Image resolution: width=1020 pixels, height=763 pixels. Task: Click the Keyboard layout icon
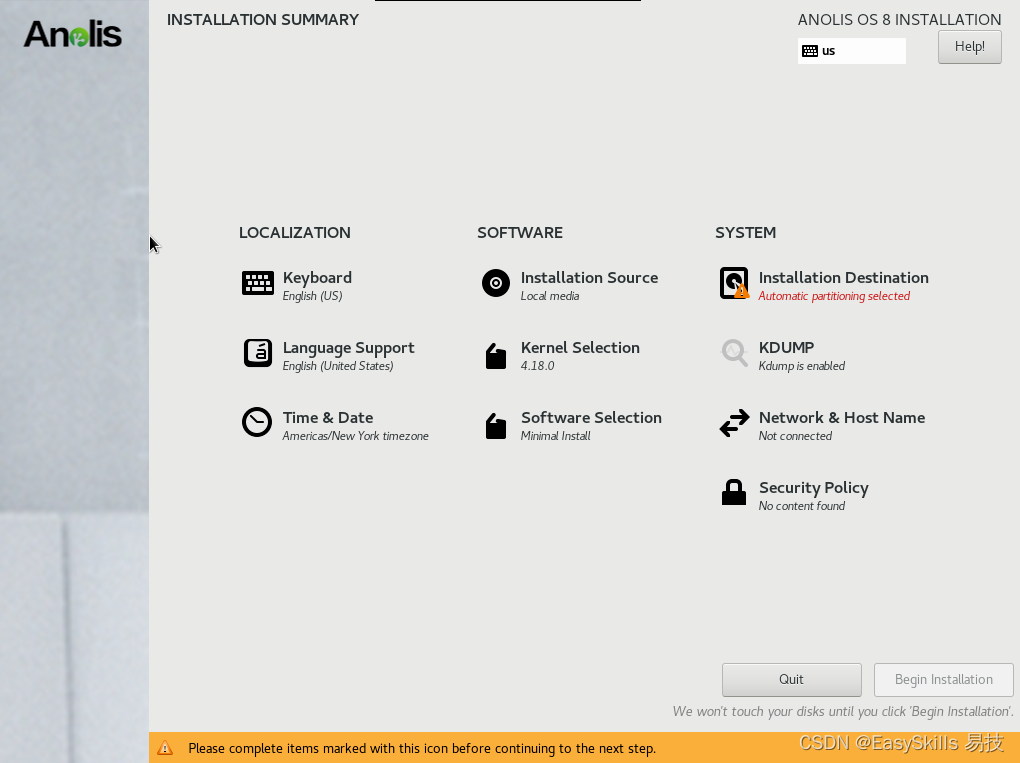(x=258, y=284)
